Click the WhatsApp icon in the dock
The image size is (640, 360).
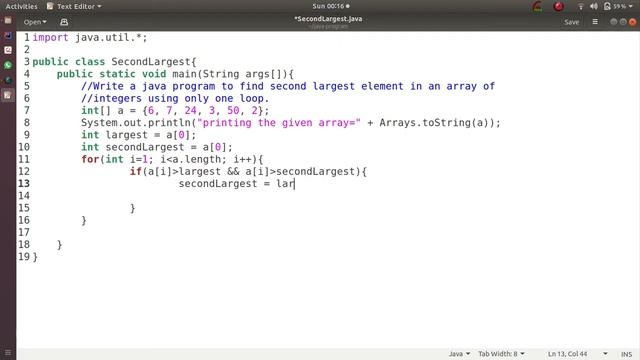pos(8,65)
